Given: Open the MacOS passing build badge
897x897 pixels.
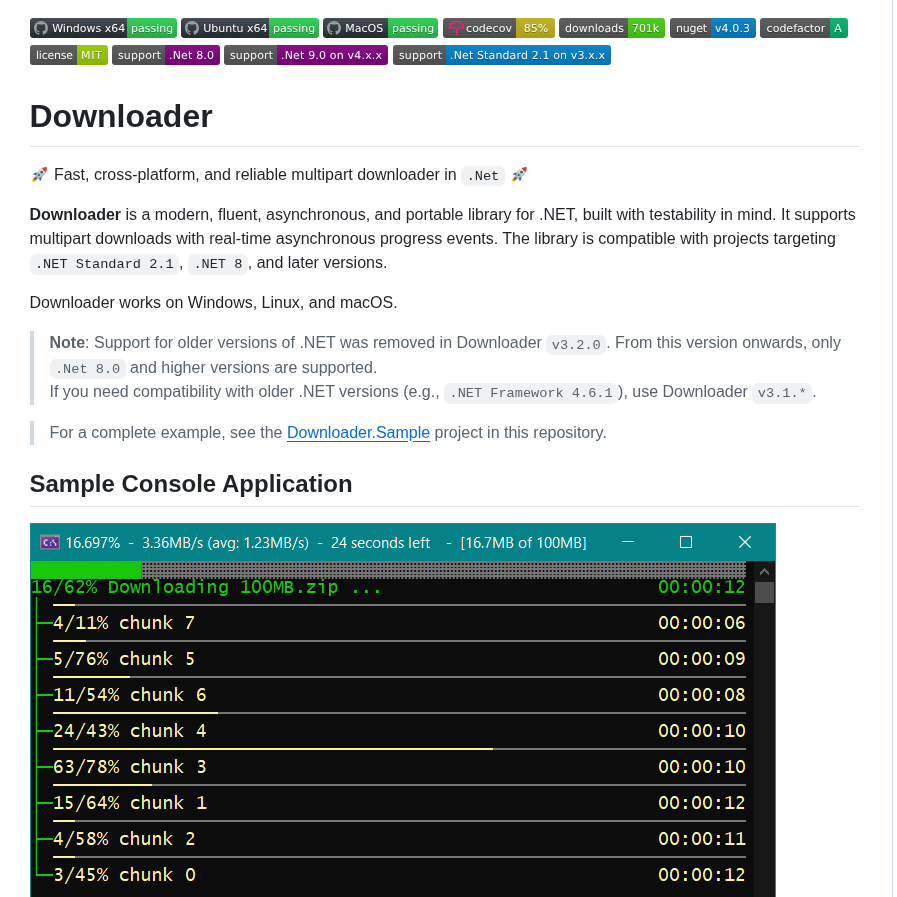Looking at the screenshot, I should (380, 27).
